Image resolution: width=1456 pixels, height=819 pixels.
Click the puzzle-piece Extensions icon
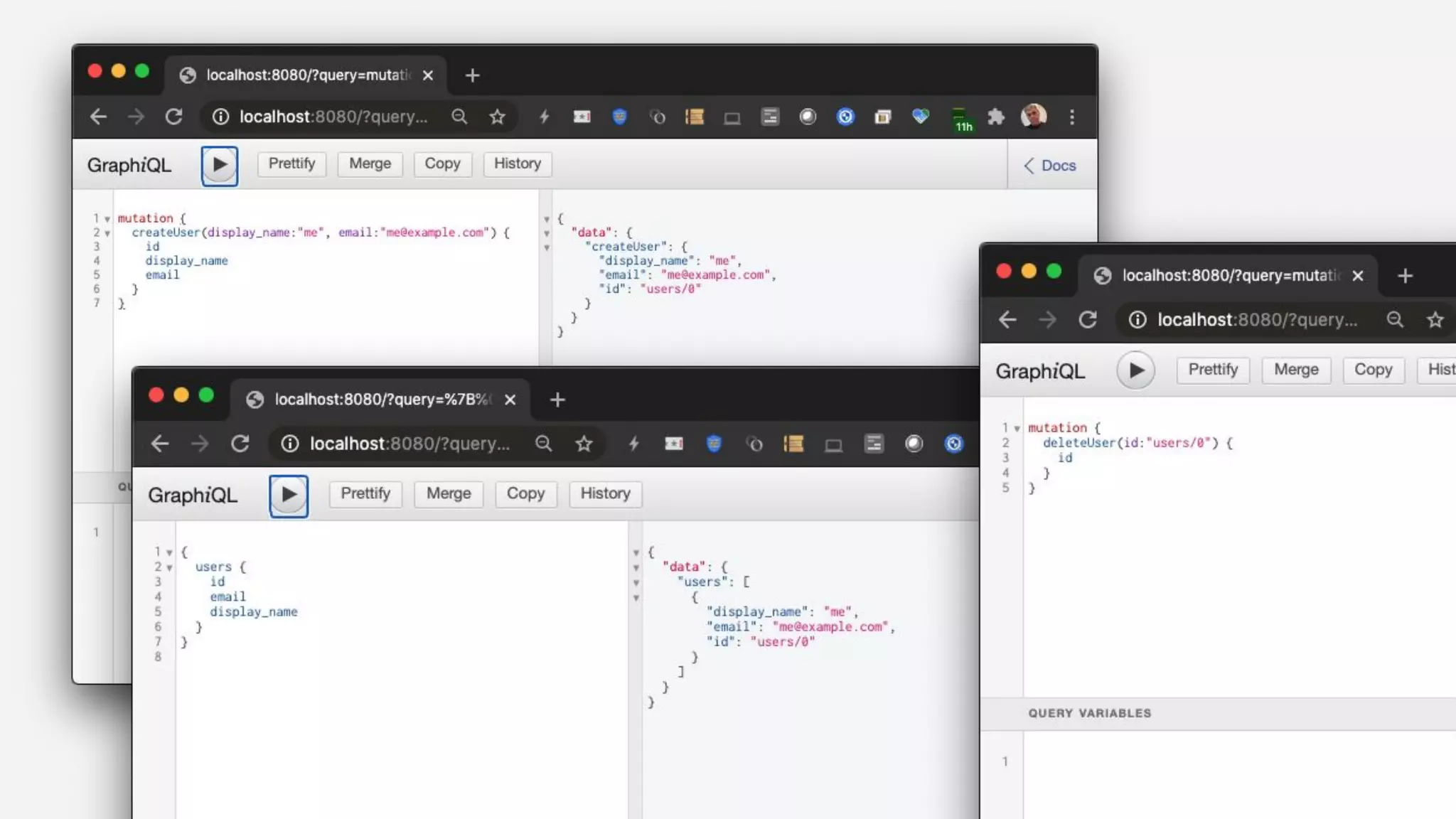996,117
